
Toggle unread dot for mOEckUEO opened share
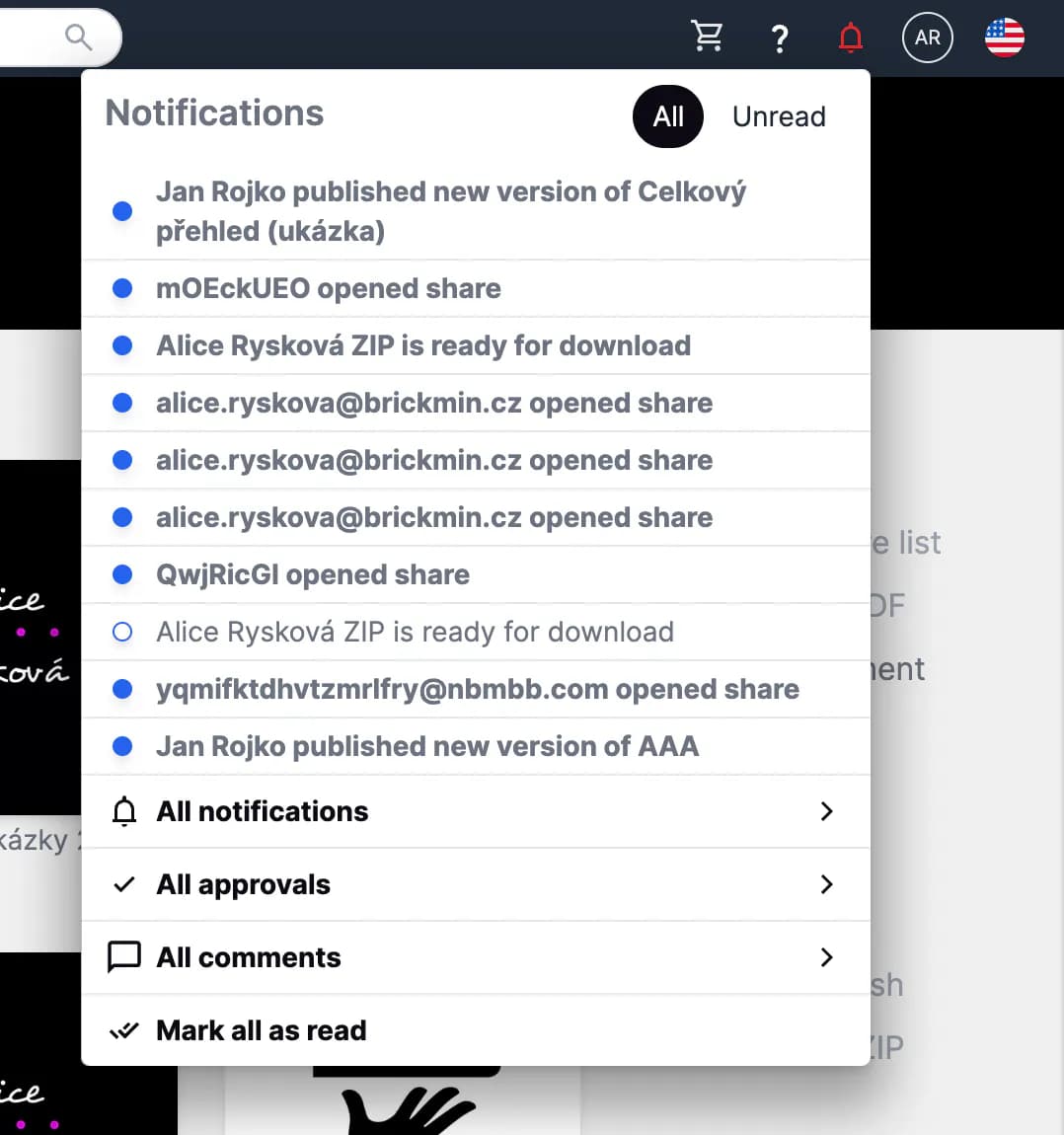(122, 288)
